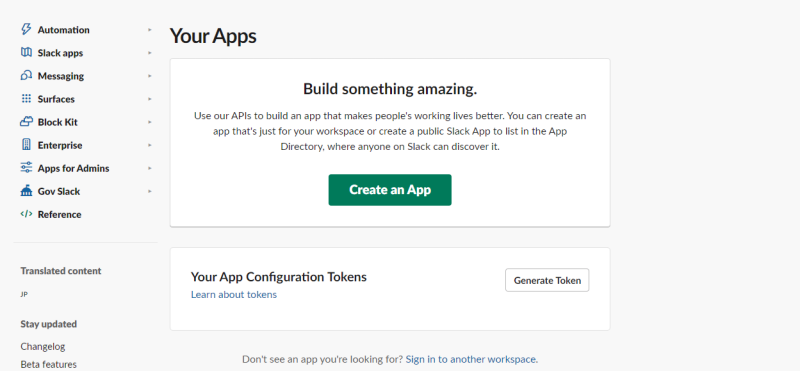Click the Block Kit icon
Viewport: 800px width, 371px height.
[x=26, y=122]
